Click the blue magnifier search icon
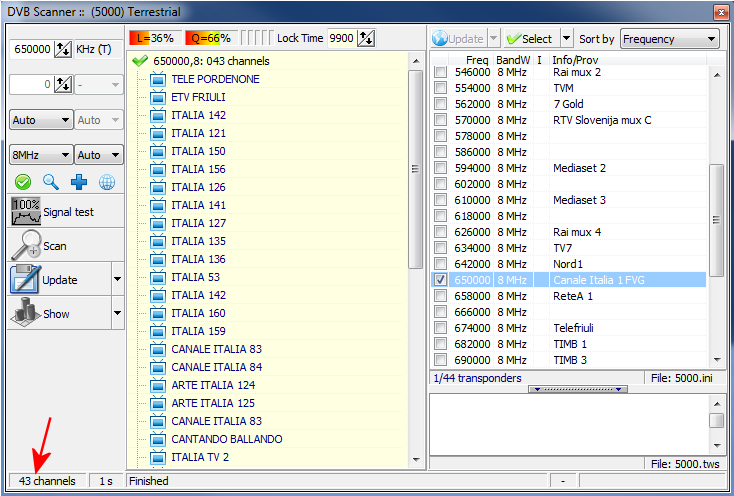Viewport: 734px width, 496px height. [x=51, y=182]
